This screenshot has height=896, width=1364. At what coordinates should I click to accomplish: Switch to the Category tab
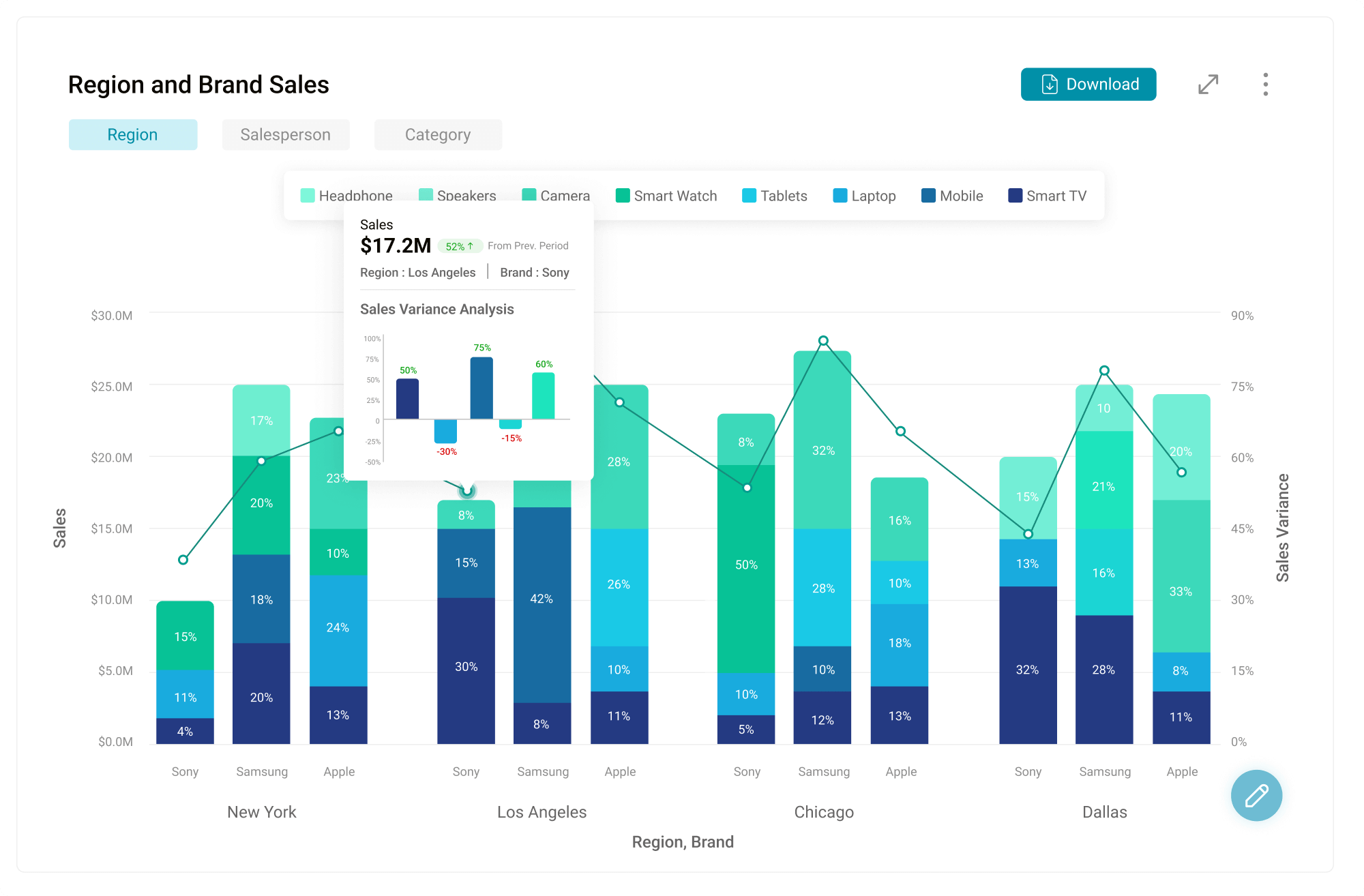pos(438,134)
